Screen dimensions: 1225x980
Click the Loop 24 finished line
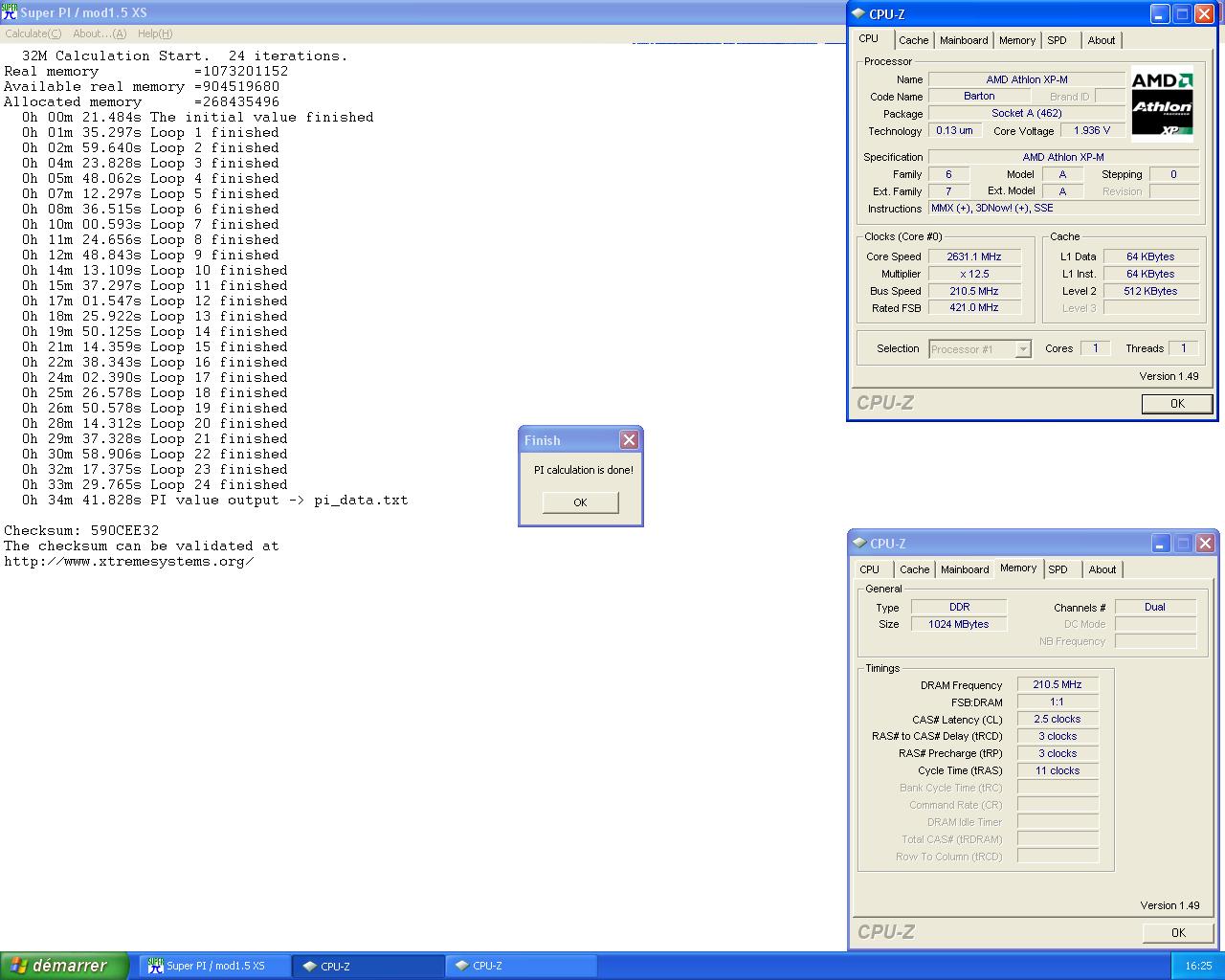(x=155, y=484)
